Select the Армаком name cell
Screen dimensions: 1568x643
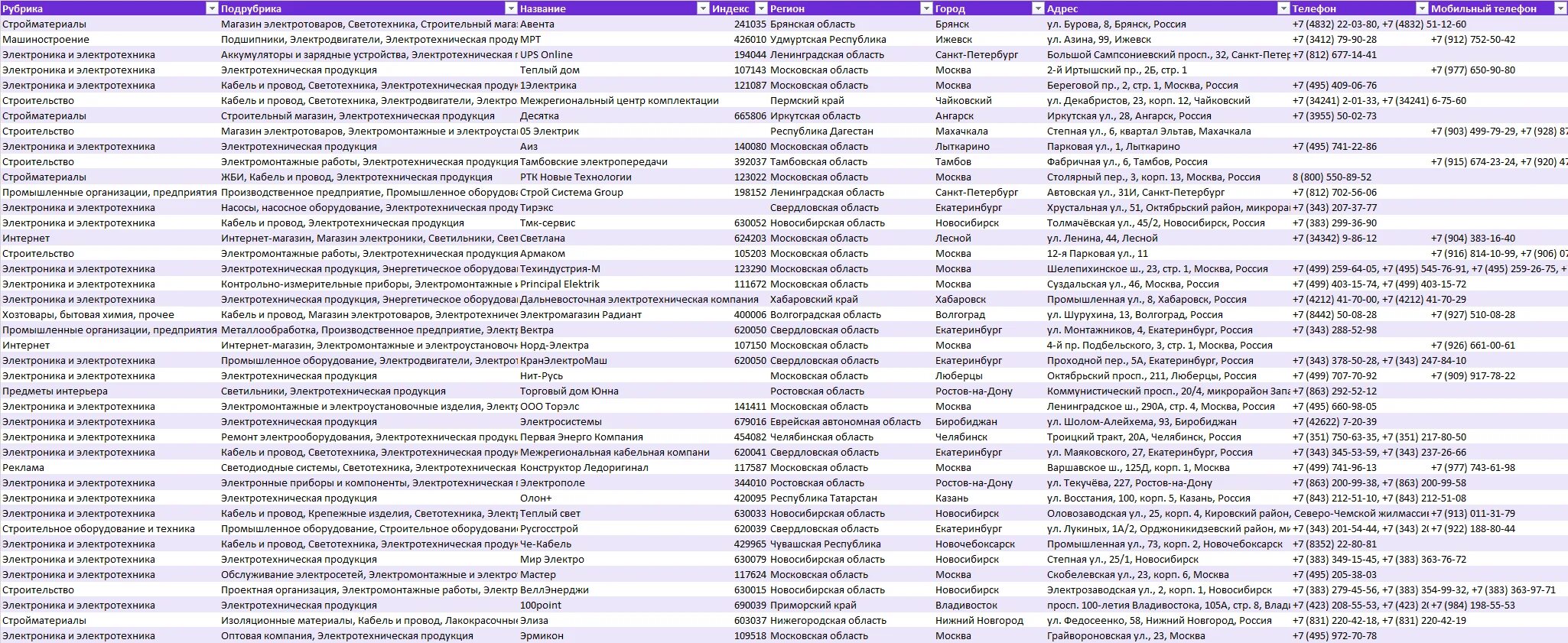point(613,253)
